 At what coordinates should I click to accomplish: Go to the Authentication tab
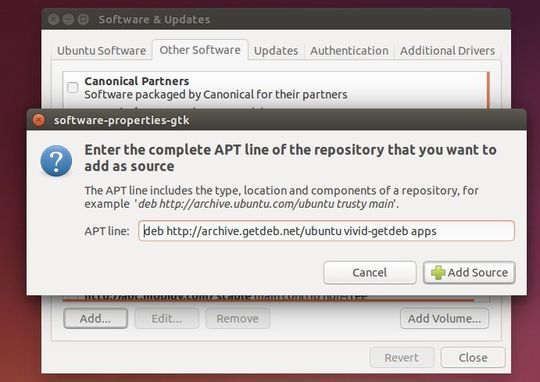point(349,51)
